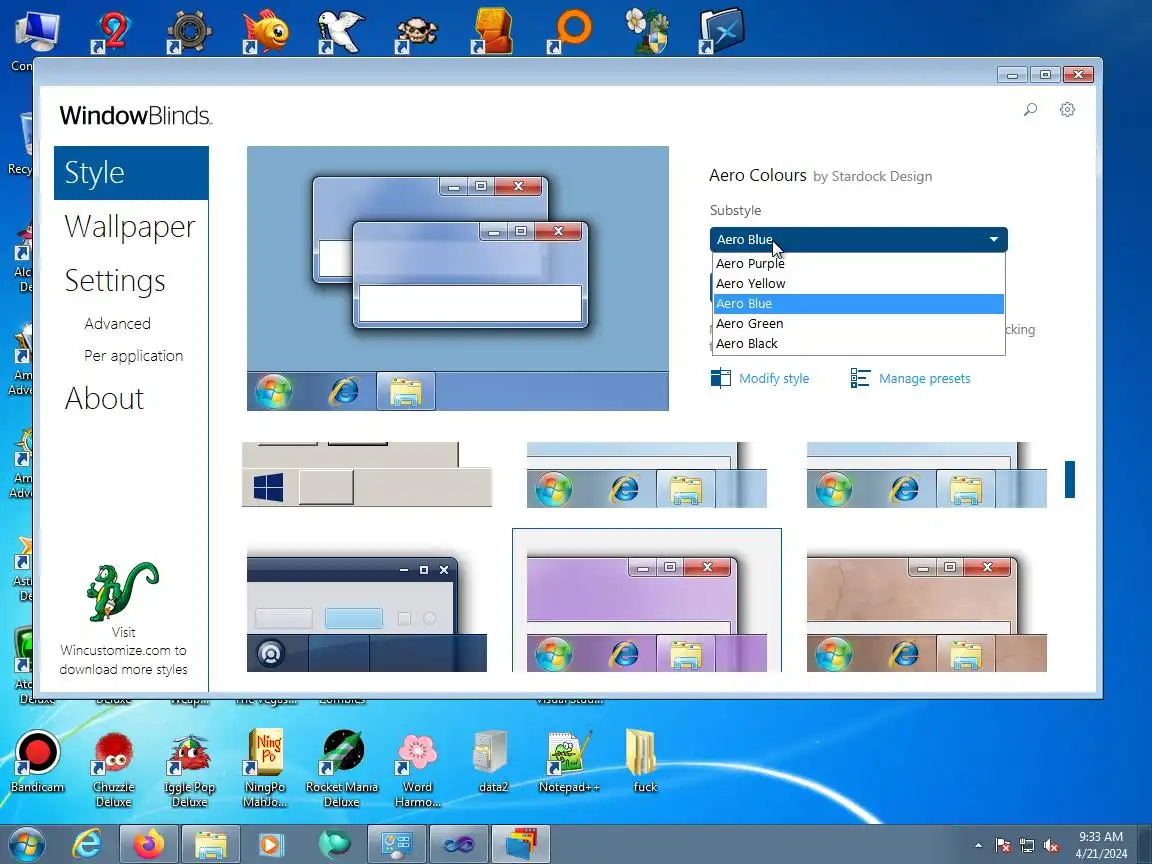1152x864 pixels.
Task: Select the brown marble style thumbnail
Action: coord(926,610)
